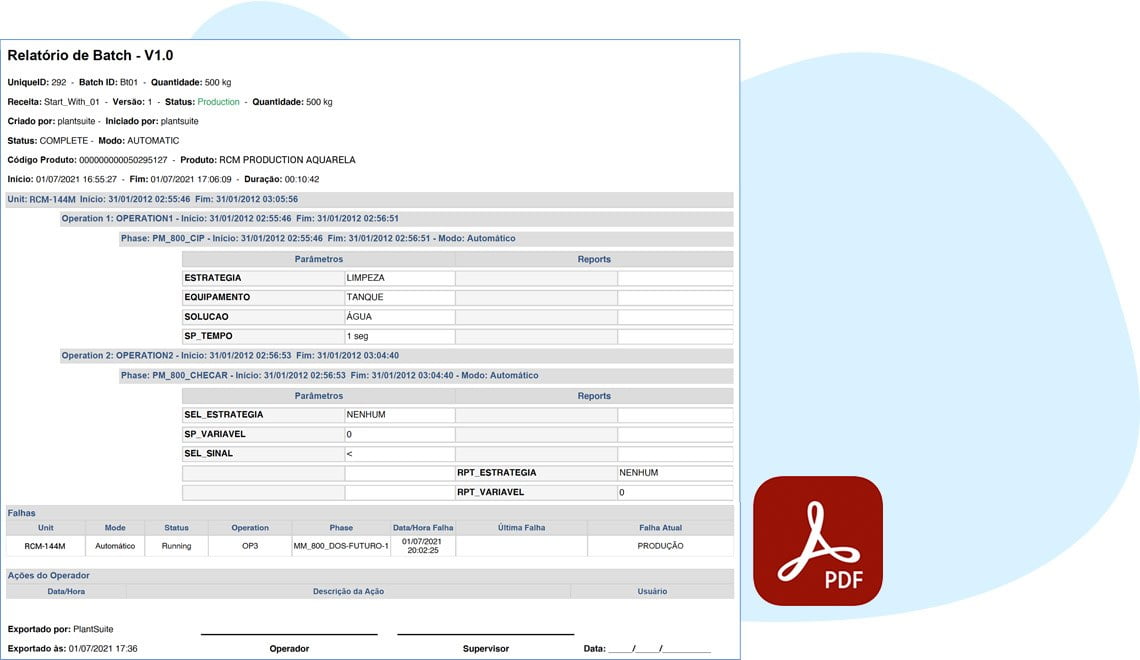This screenshot has width=1140, height=660.
Task: Click the Duração: 00:10:42 text
Action: pyautogui.click(x=281, y=180)
